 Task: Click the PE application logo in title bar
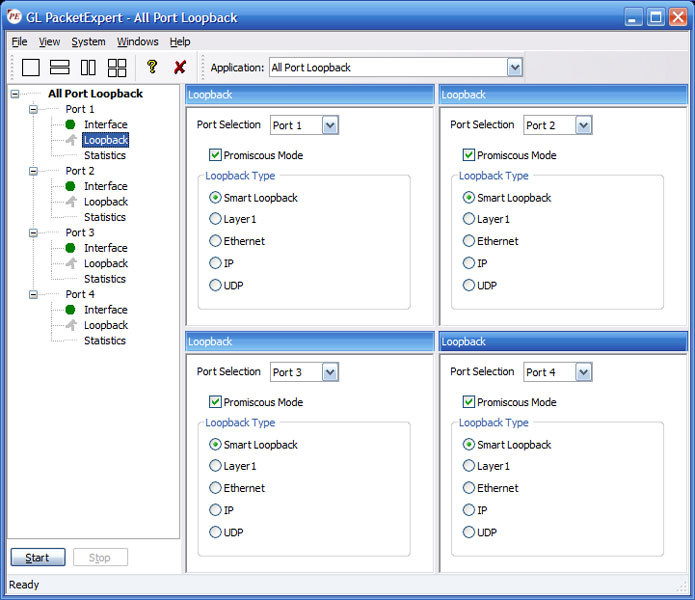14,17
